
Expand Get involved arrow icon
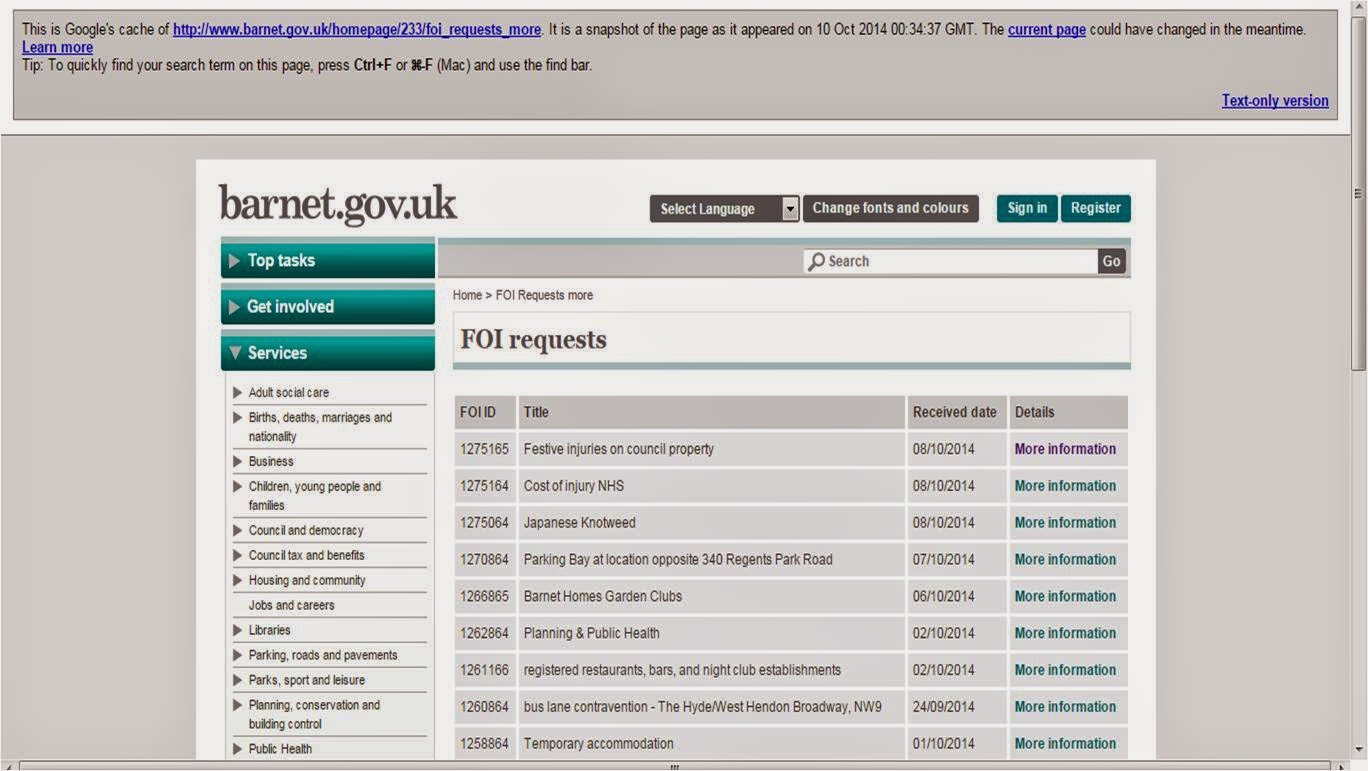234,307
